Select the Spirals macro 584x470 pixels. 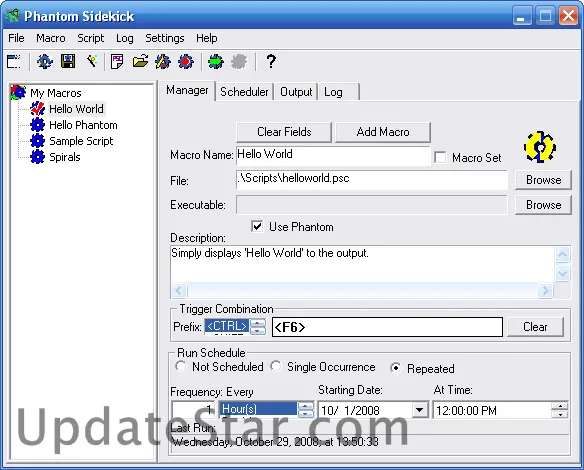coord(64,157)
